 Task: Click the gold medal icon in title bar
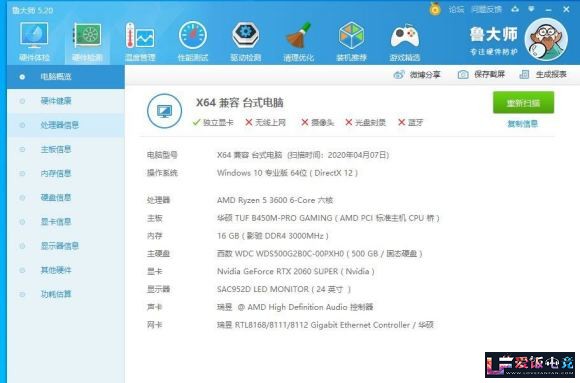click(x=435, y=9)
